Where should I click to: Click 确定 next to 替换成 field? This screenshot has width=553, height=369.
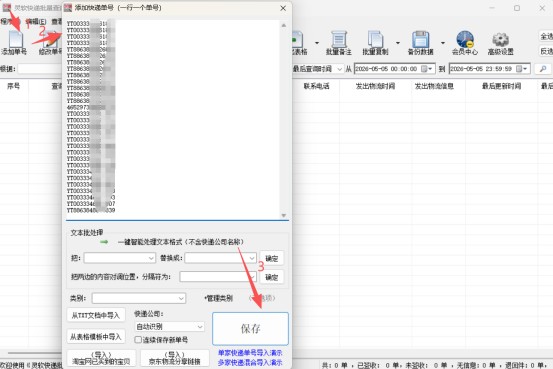tap(271, 258)
